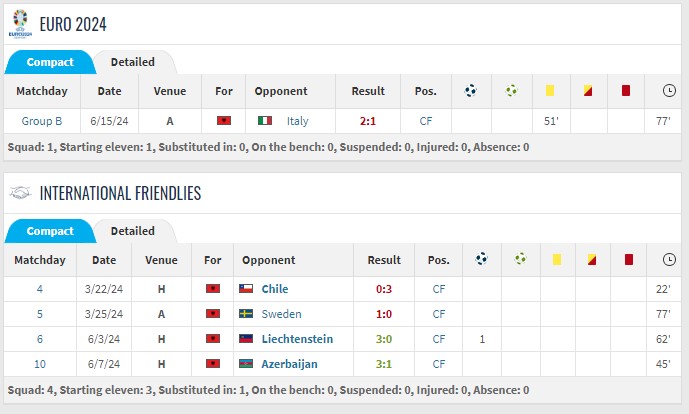
Task: Click the assists green ball icon in EURO 2024 table
Action: pos(511,91)
